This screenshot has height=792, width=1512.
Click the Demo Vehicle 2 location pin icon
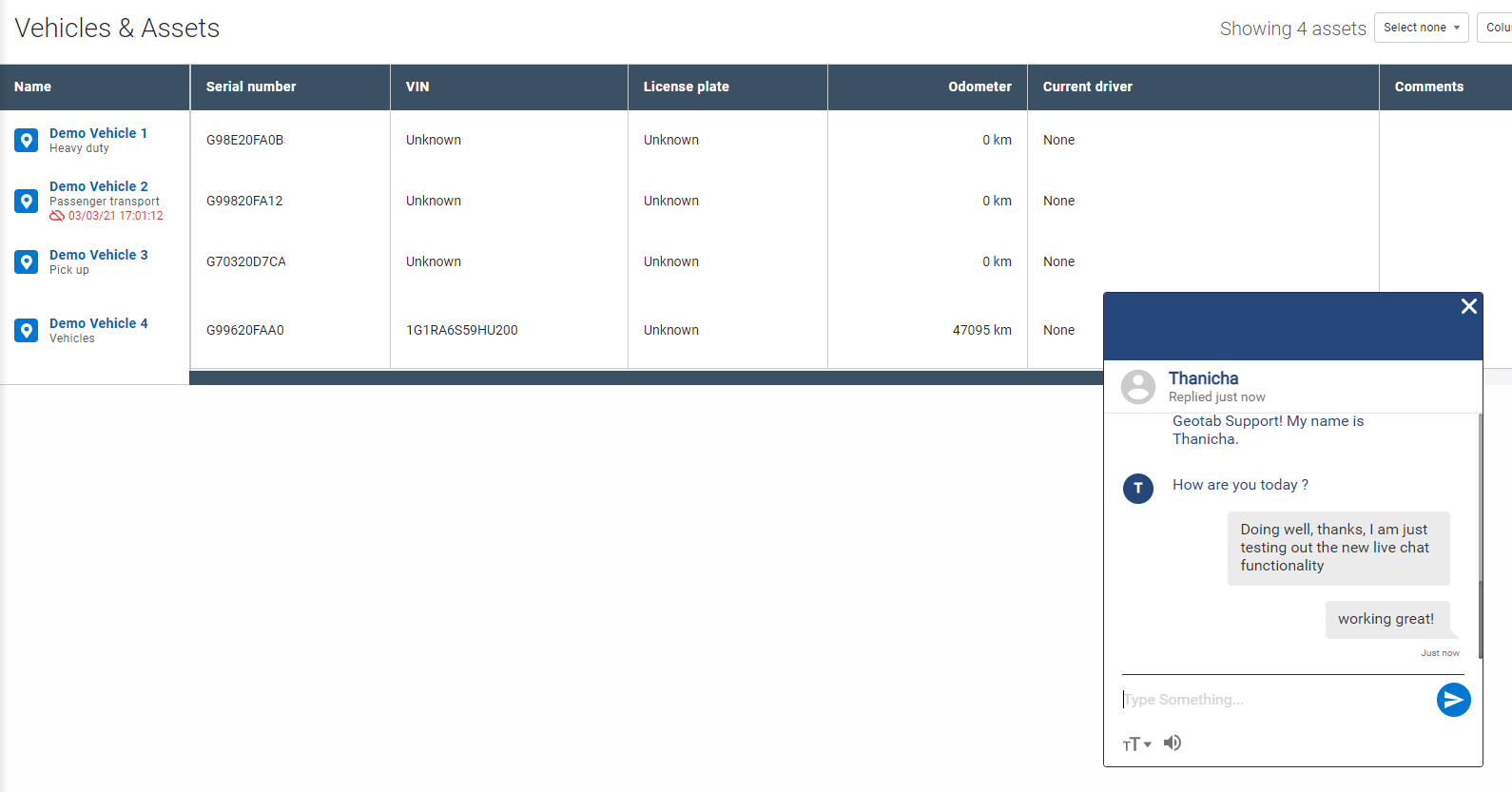27,201
